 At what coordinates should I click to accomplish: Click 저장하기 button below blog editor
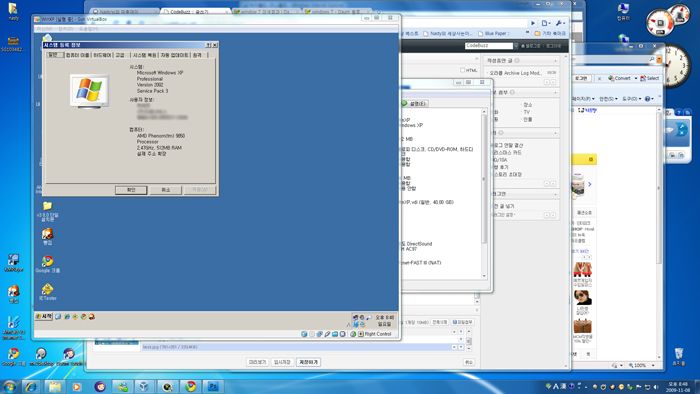pyautogui.click(x=308, y=362)
